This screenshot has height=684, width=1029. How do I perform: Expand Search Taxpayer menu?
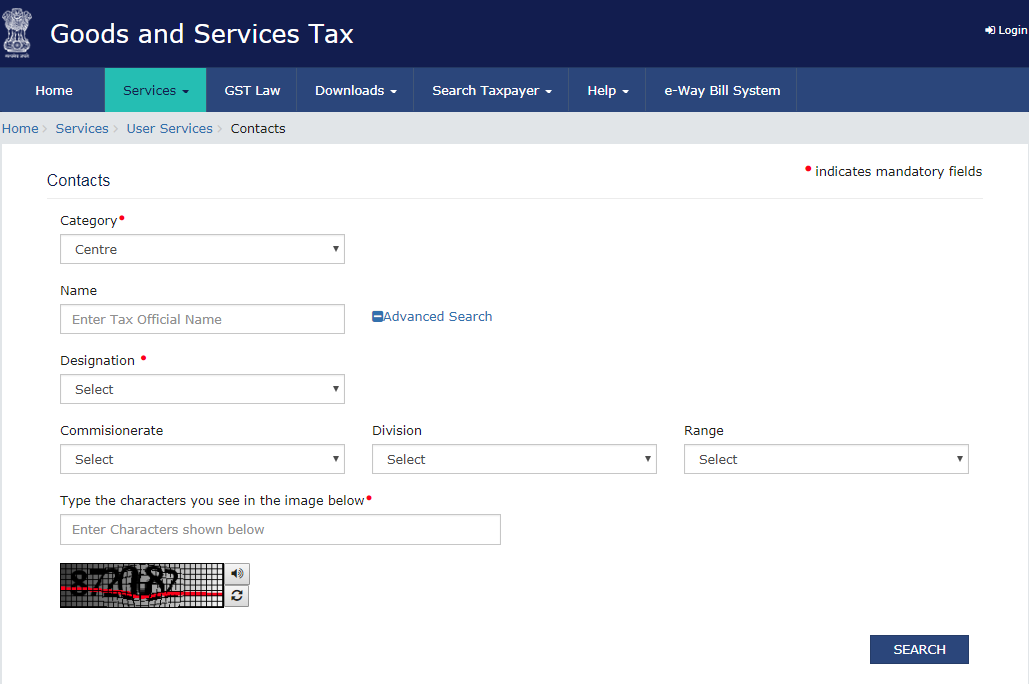(492, 90)
